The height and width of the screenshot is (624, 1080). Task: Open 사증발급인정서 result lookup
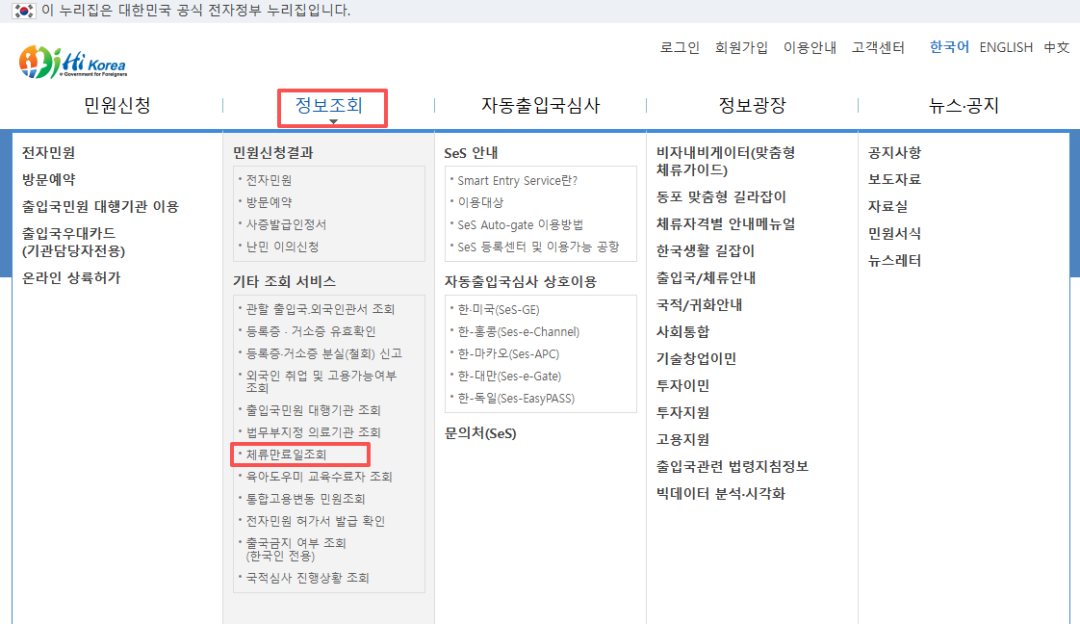click(x=286, y=224)
